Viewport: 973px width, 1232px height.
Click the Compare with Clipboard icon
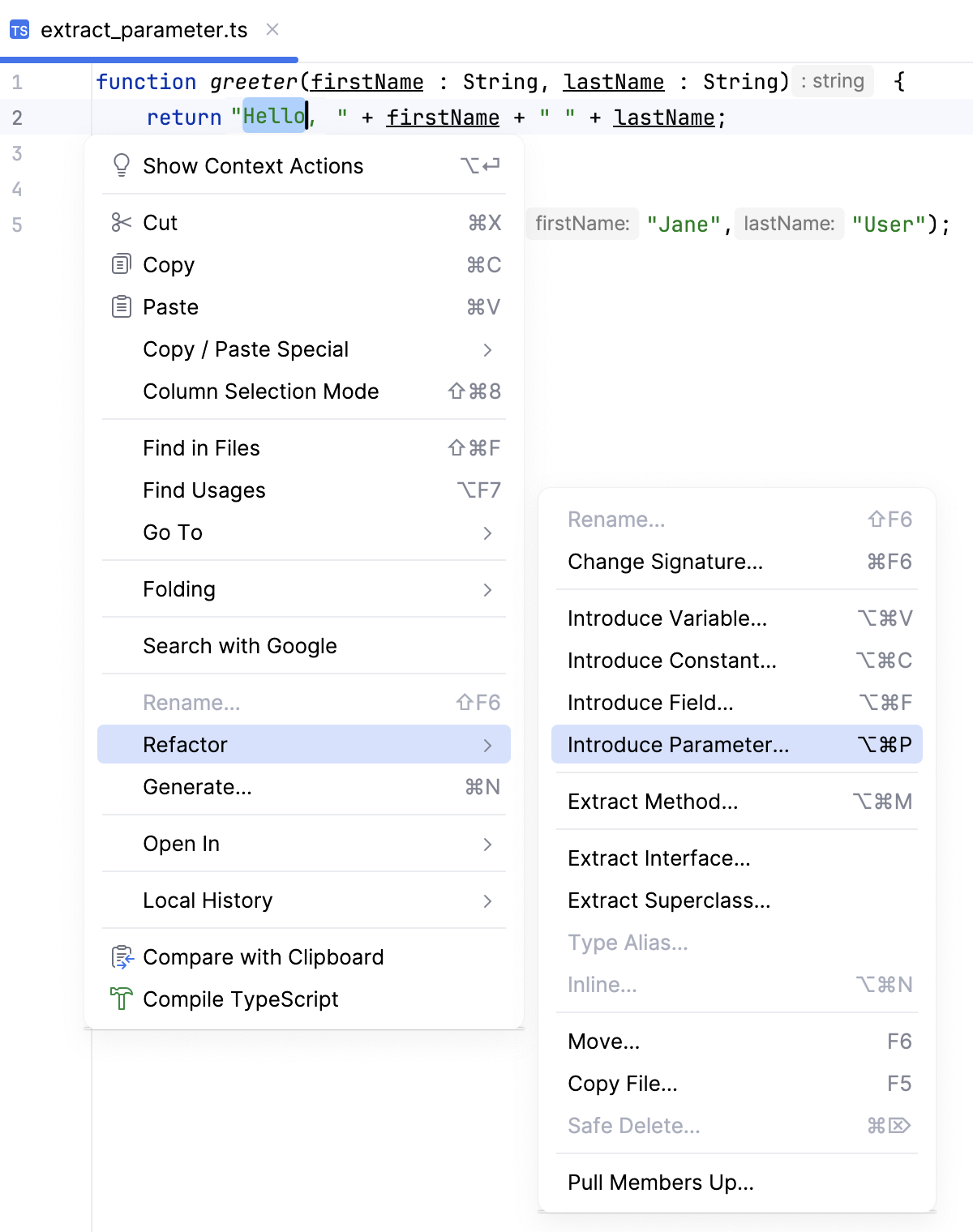click(x=122, y=957)
